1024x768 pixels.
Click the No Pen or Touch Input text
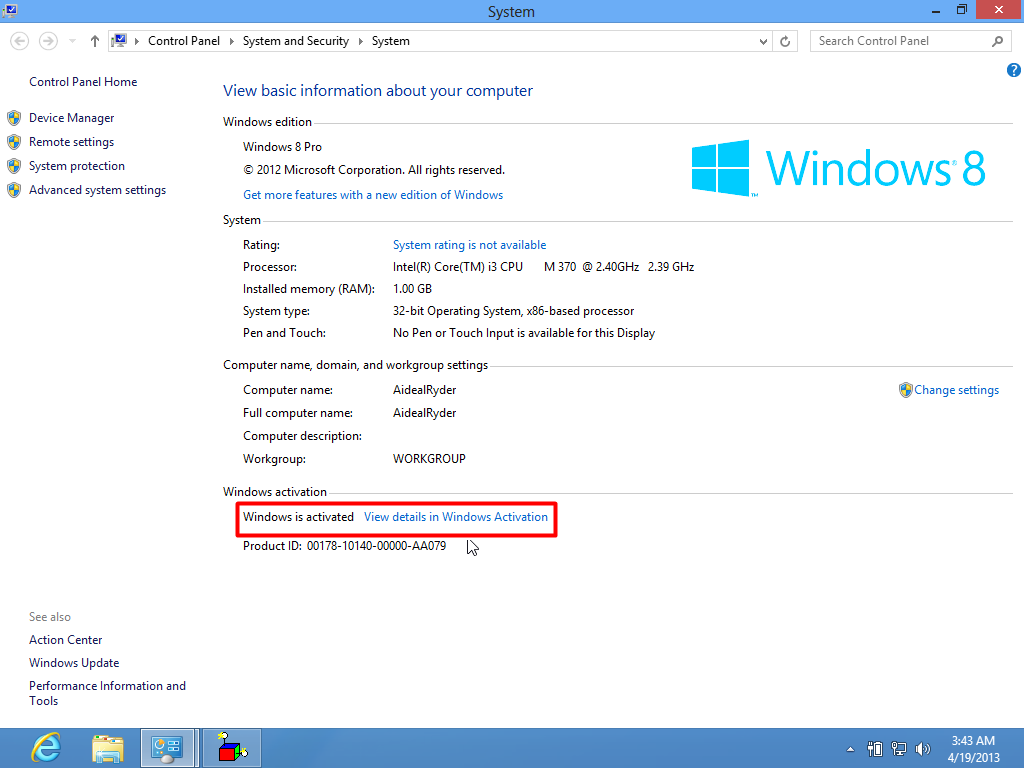click(x=524, y=333)
